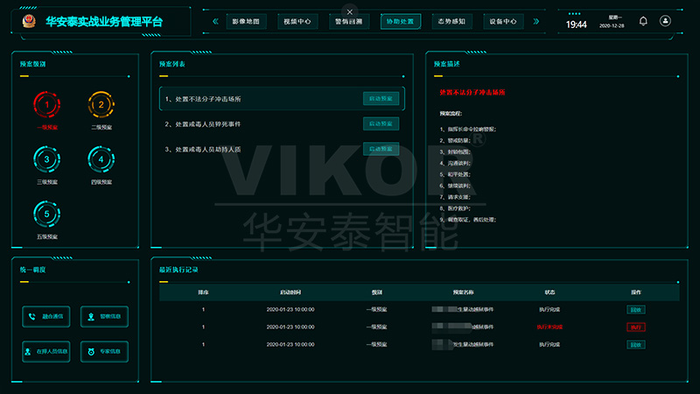Open the 警情回溯 tab
This screenshot has width=700, height=394.
(349, 21)
